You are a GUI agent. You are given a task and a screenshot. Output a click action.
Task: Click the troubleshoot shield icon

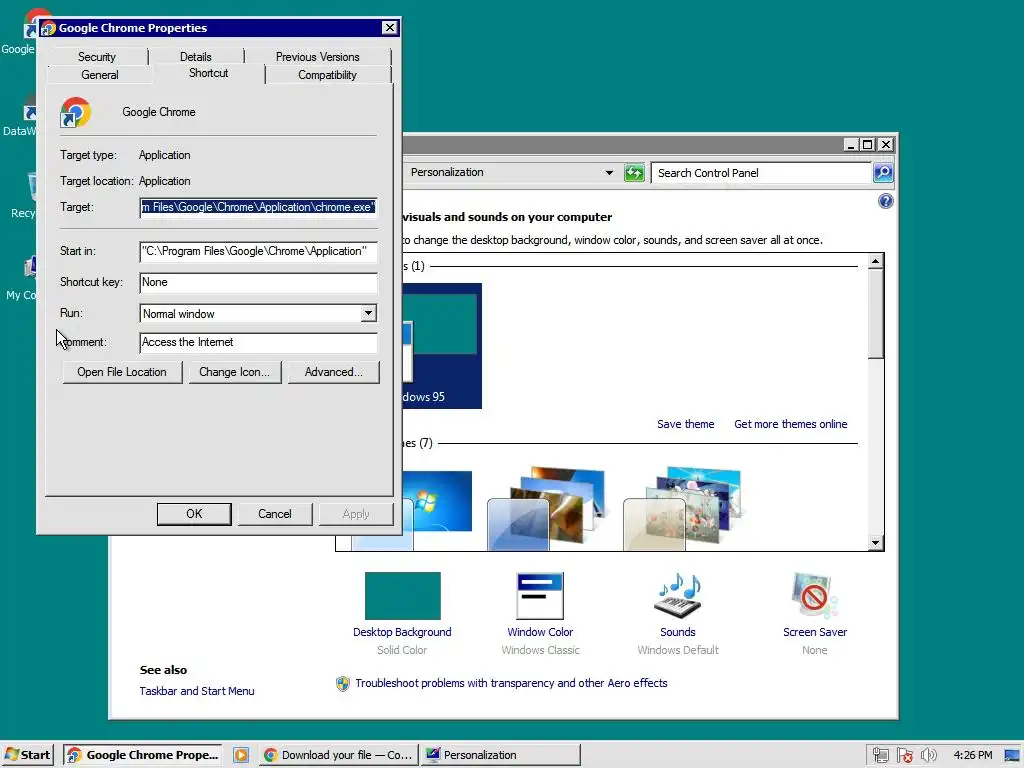click(343, 684)
